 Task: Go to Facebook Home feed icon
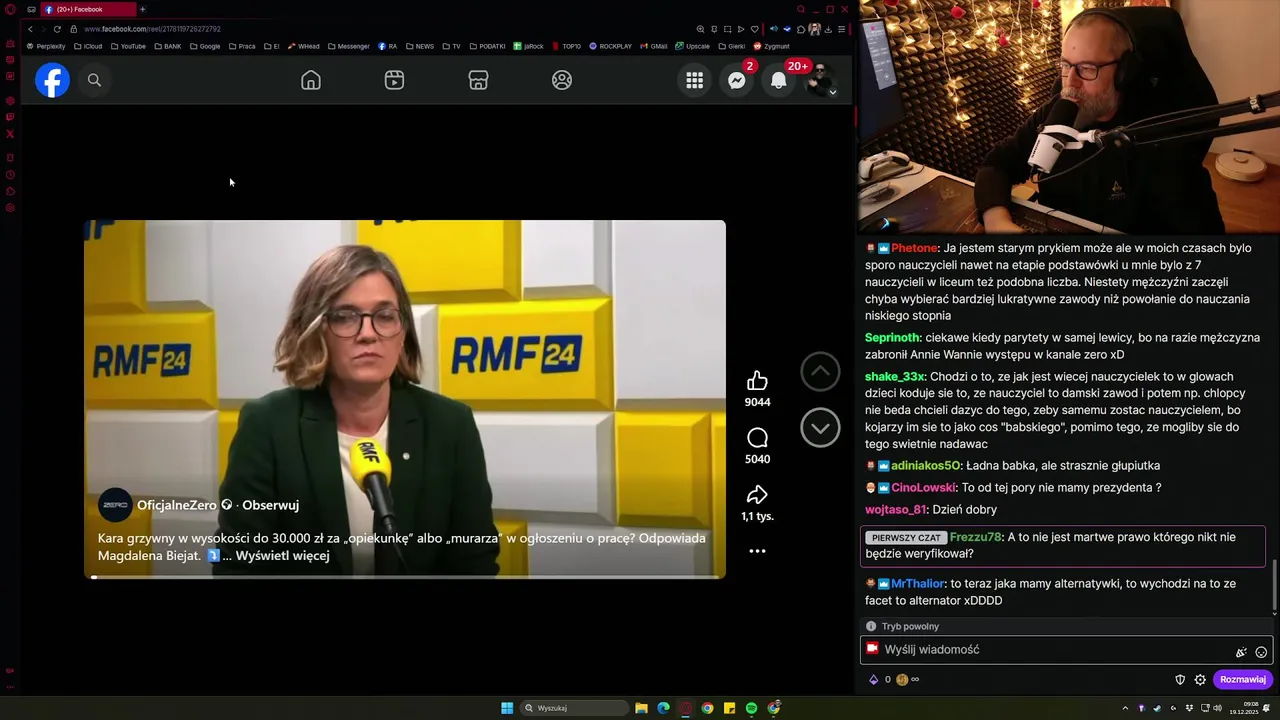point(311,80)
